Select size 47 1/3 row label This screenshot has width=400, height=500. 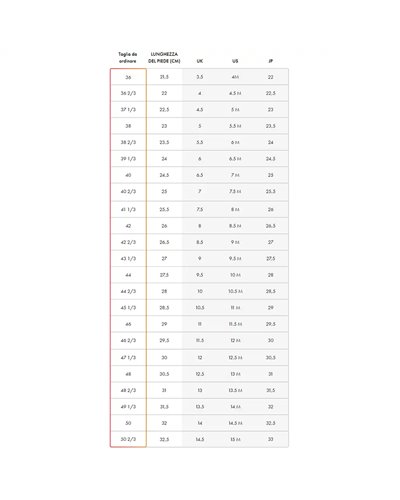[128, 358]
